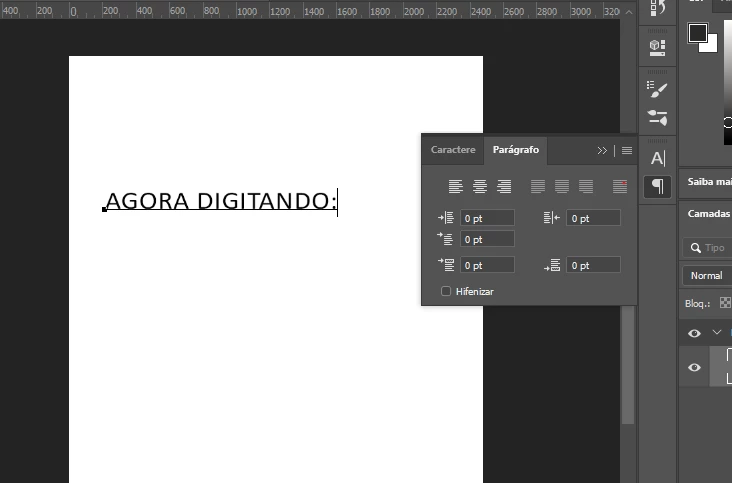Viewport: 732px width, 483px height.
Task: Focus the indent left margin field
Action: pos(487,218)
